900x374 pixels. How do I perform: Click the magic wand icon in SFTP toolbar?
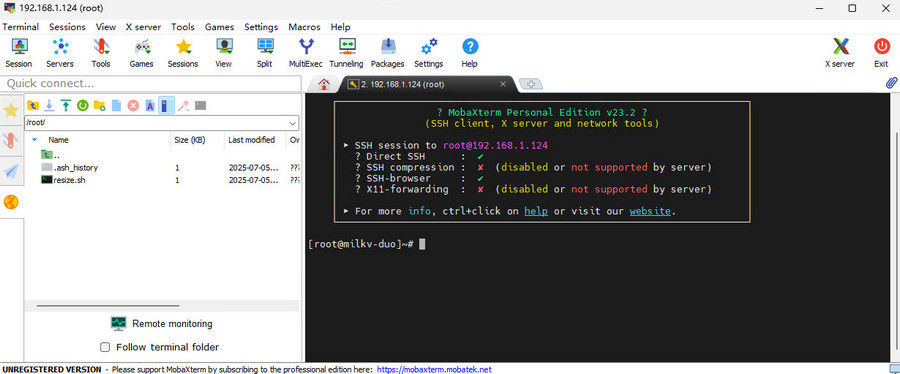pyautogui.click(x=183, y=106)
